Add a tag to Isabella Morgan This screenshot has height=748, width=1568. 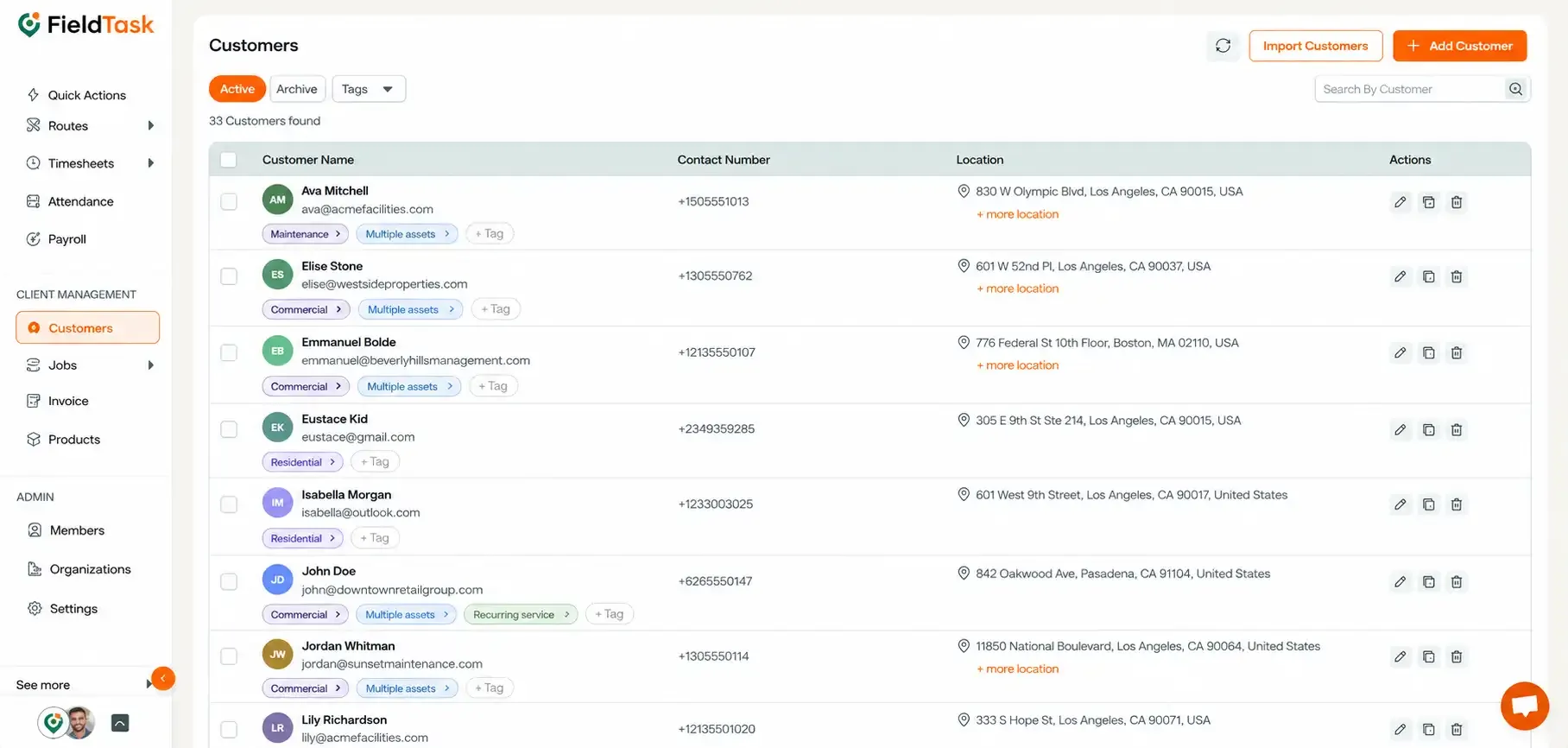coord(375,538)
